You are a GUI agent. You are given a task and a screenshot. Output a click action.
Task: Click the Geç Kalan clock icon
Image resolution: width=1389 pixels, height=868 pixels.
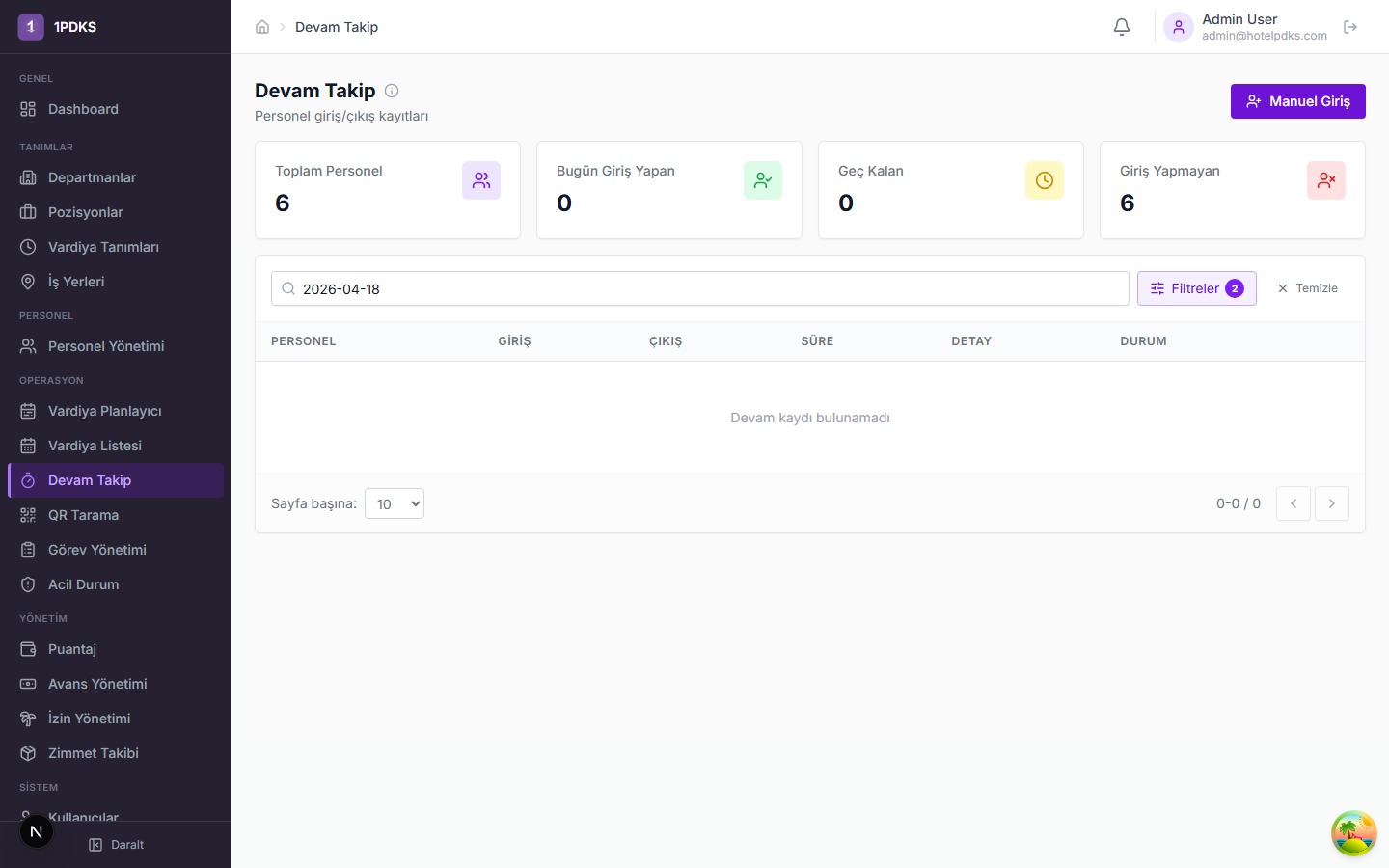pos(1044,180)
